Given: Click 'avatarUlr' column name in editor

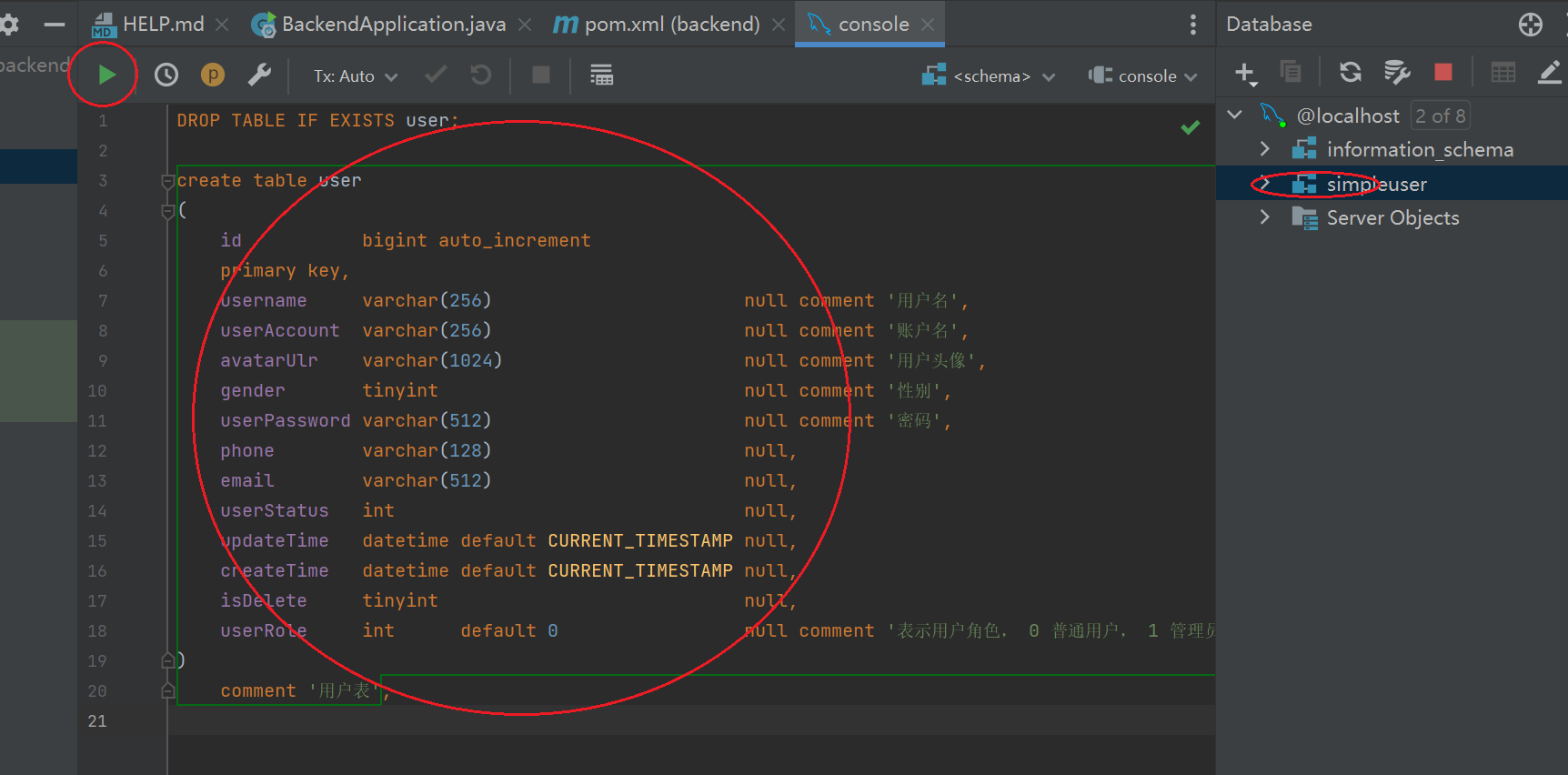Looking at the screenshot, I should [x=269, y=360].
